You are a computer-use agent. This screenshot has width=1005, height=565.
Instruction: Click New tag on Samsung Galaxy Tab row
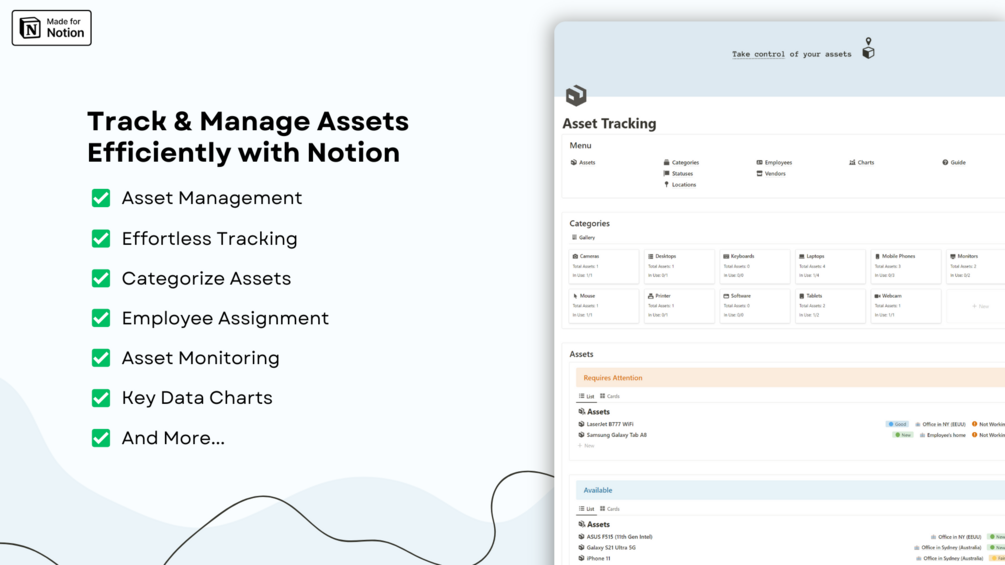point(903,435)
